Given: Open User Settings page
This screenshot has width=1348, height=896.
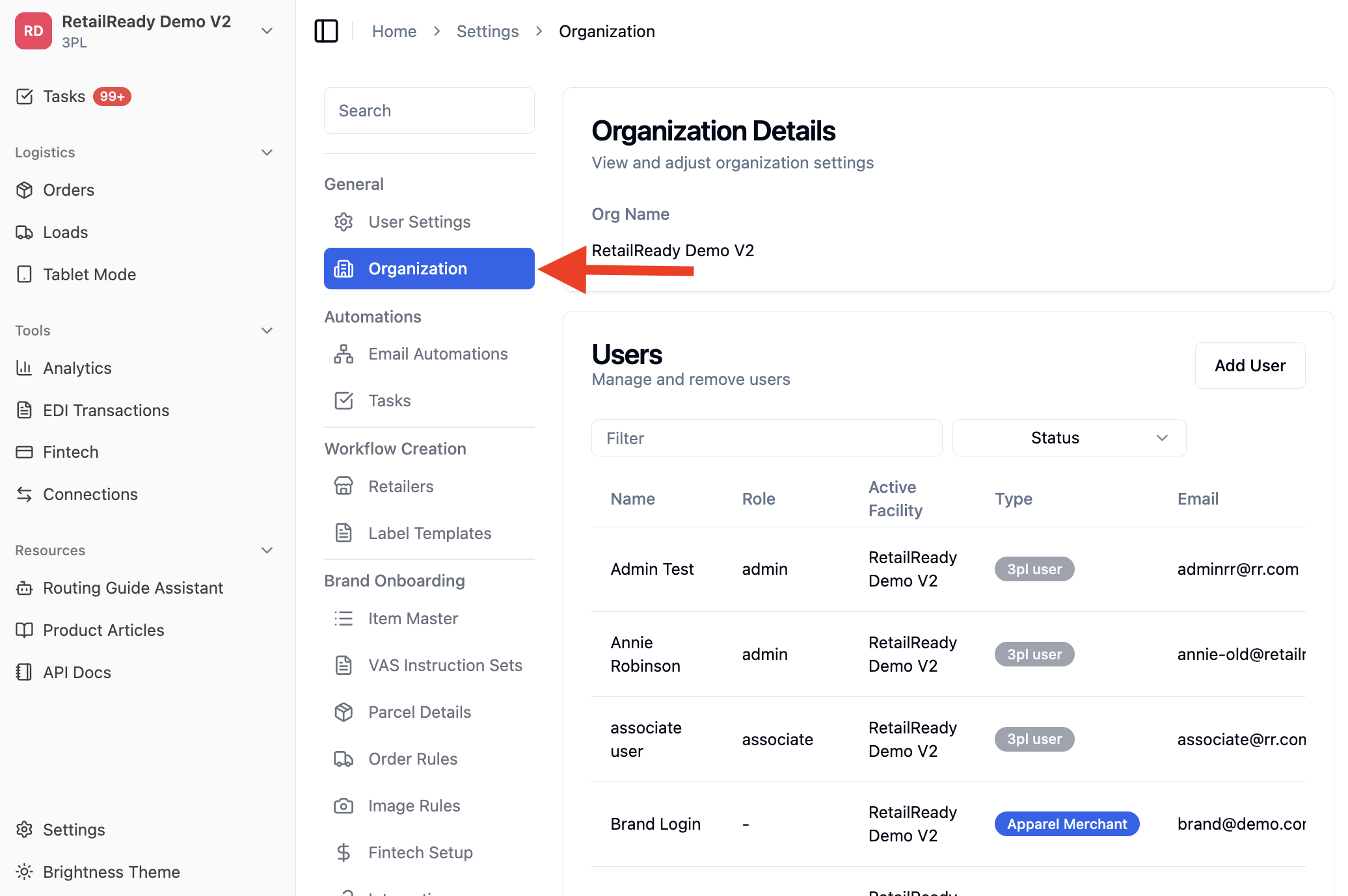Looking at the screenshot, I should click(429, 222).
